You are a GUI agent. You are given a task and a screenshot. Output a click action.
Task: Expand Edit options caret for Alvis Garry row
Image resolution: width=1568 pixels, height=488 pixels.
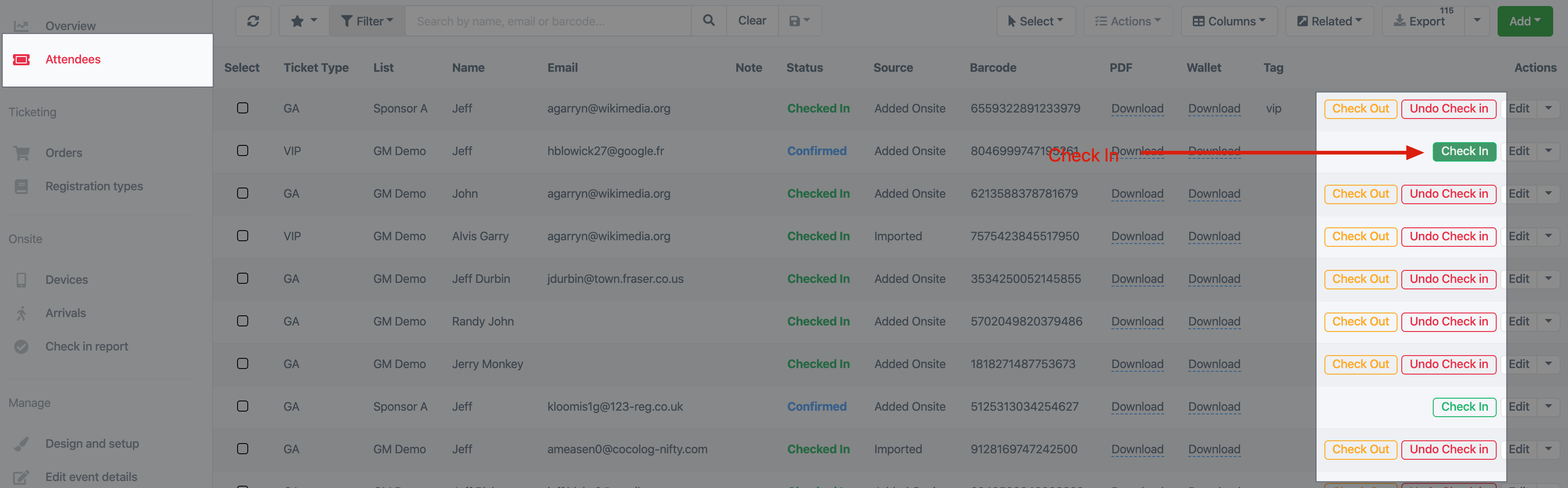click(1549, 236)
